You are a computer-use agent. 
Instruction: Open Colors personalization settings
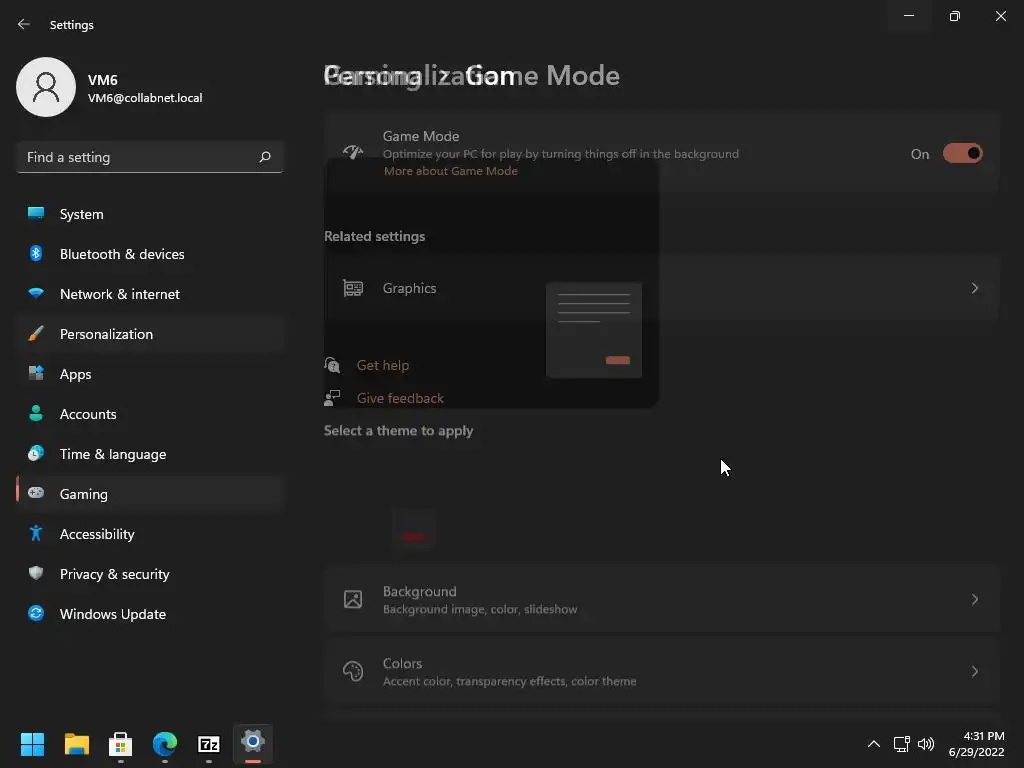coord(662,671)
